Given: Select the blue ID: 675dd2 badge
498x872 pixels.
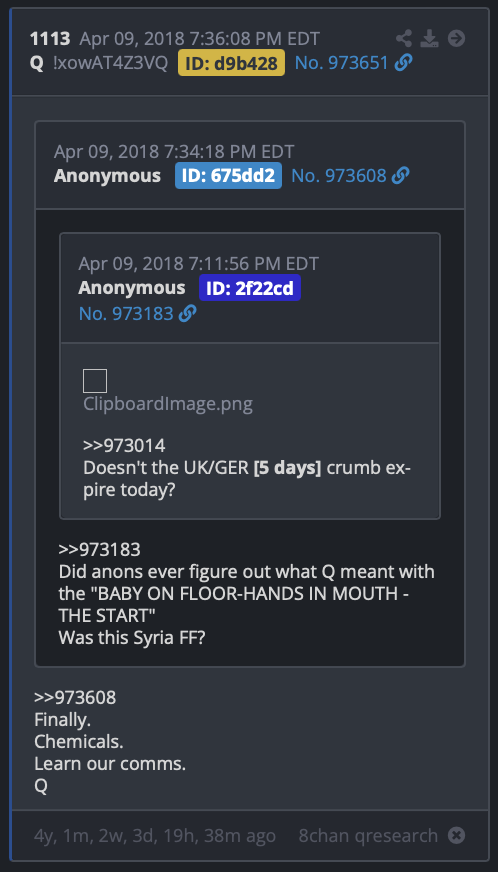Looking at the screenshot, I should pyautogui.click(x=228, y=176).
